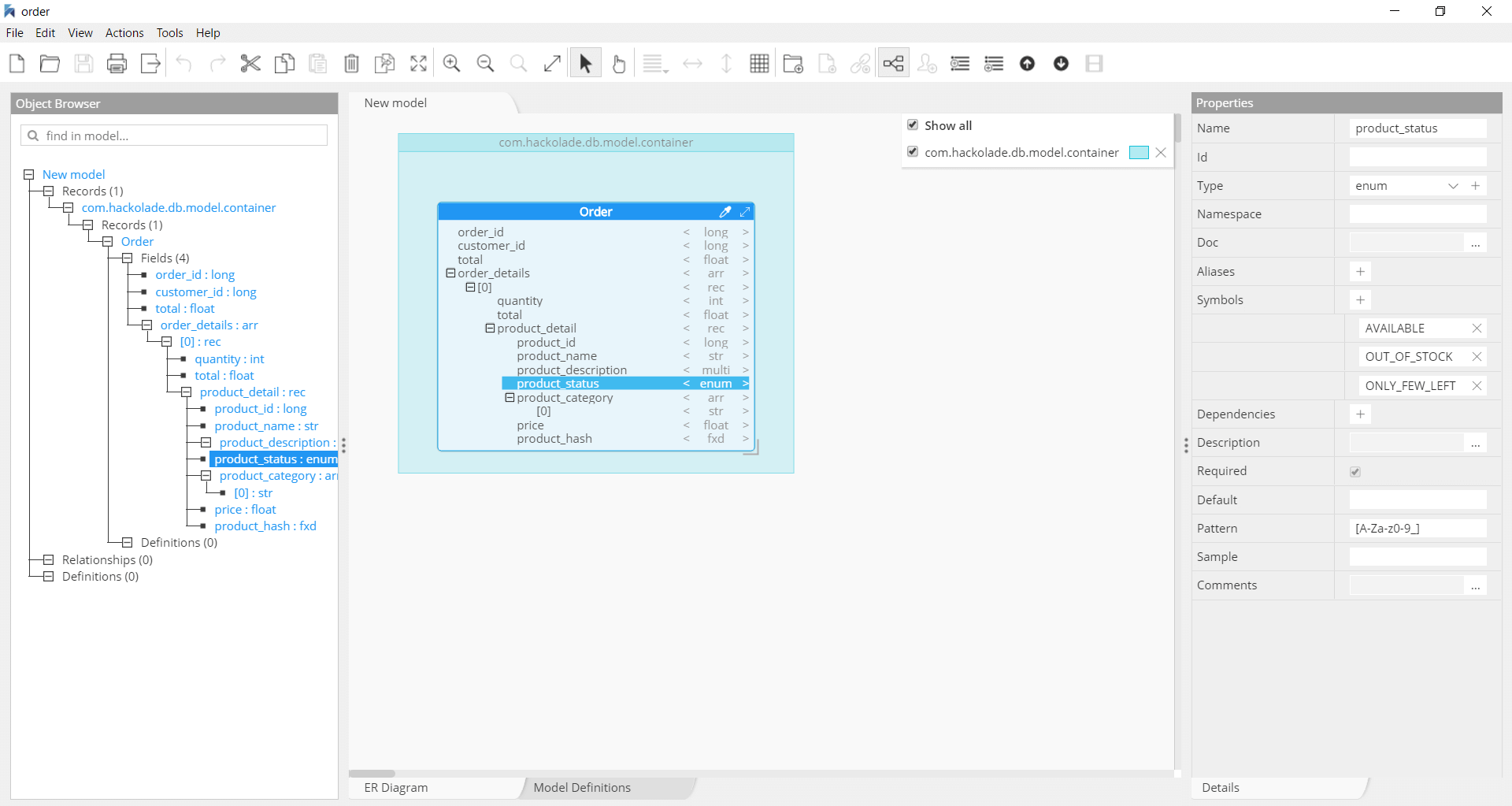This screenshot has height=806, width=1512.
Task: Remove the OUT_OF_STOCK symbol
Action: point(1477,357)
